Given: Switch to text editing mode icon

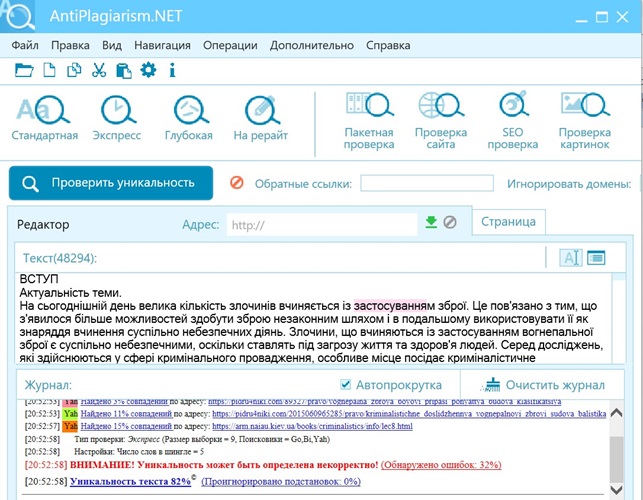Looking at the screenshot, I should click(x=571, y=258).
